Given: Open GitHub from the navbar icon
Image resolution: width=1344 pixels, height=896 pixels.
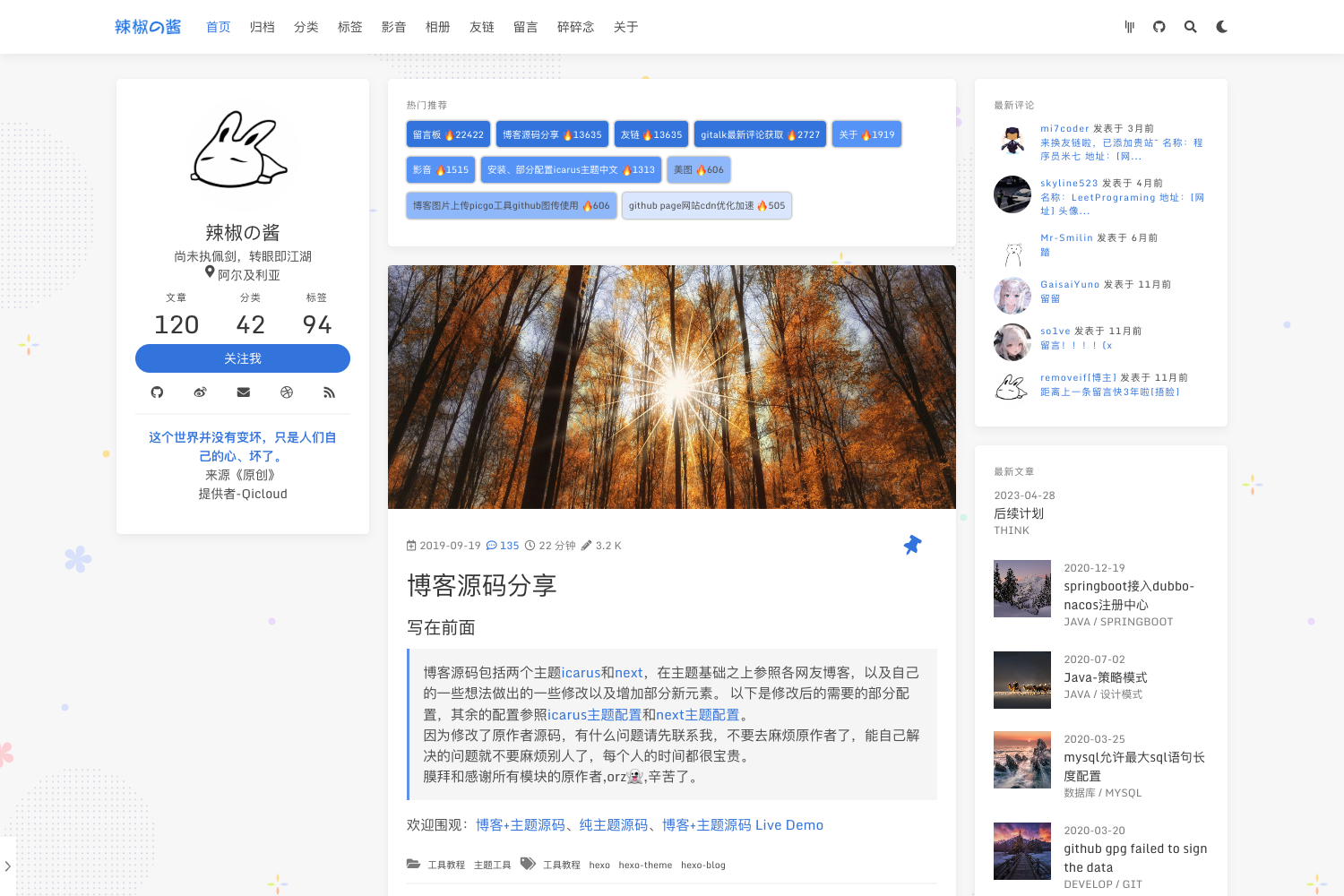Looking at the screenshot, I should (1159, 26).
